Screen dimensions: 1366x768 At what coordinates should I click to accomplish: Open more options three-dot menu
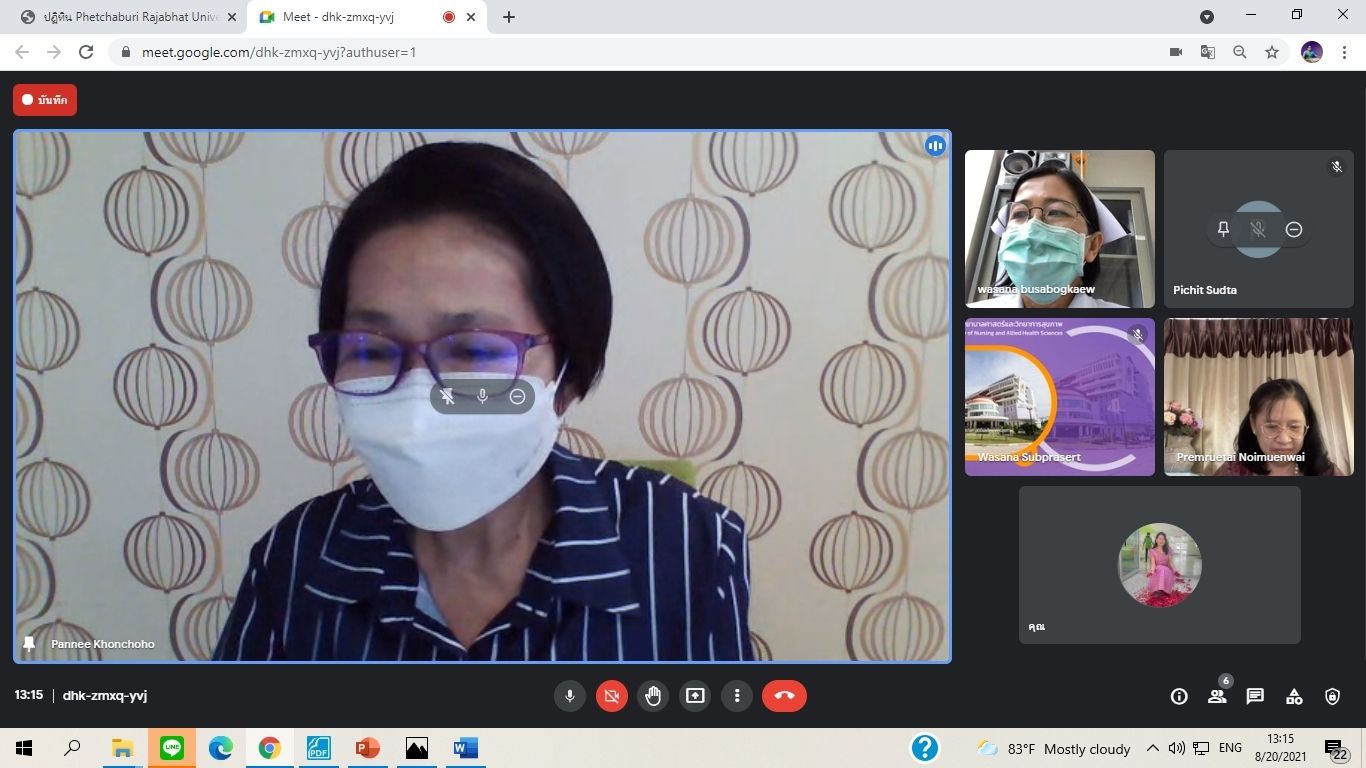(x=737, y=696)
